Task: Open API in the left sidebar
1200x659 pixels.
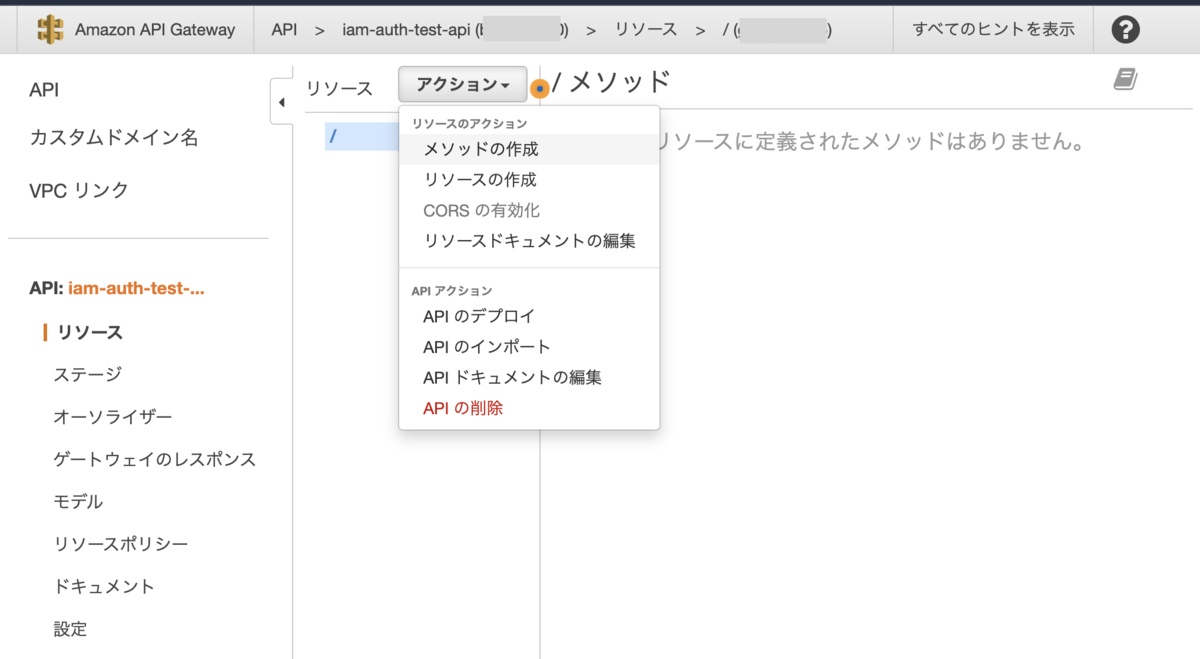Action: (x=44, y=90)
